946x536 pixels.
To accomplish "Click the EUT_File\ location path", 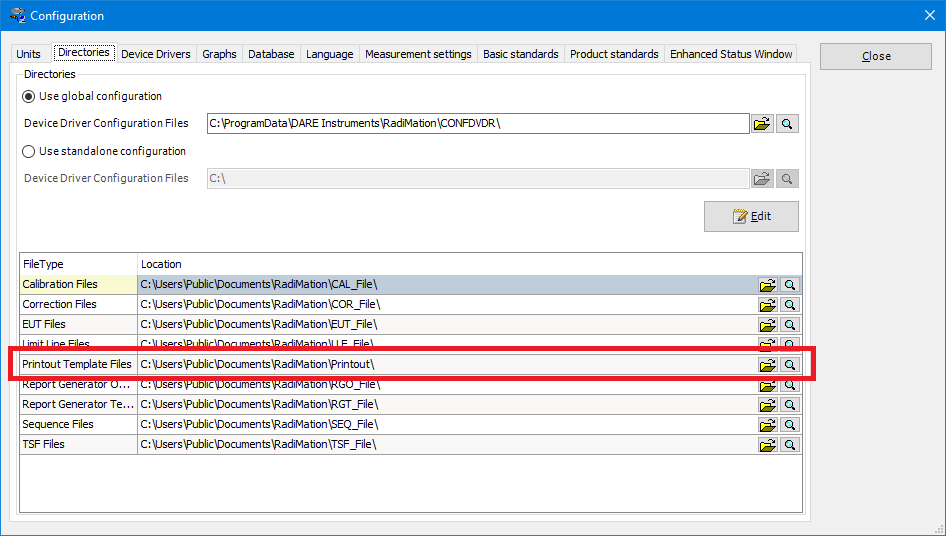I will (x=259, y=324).
